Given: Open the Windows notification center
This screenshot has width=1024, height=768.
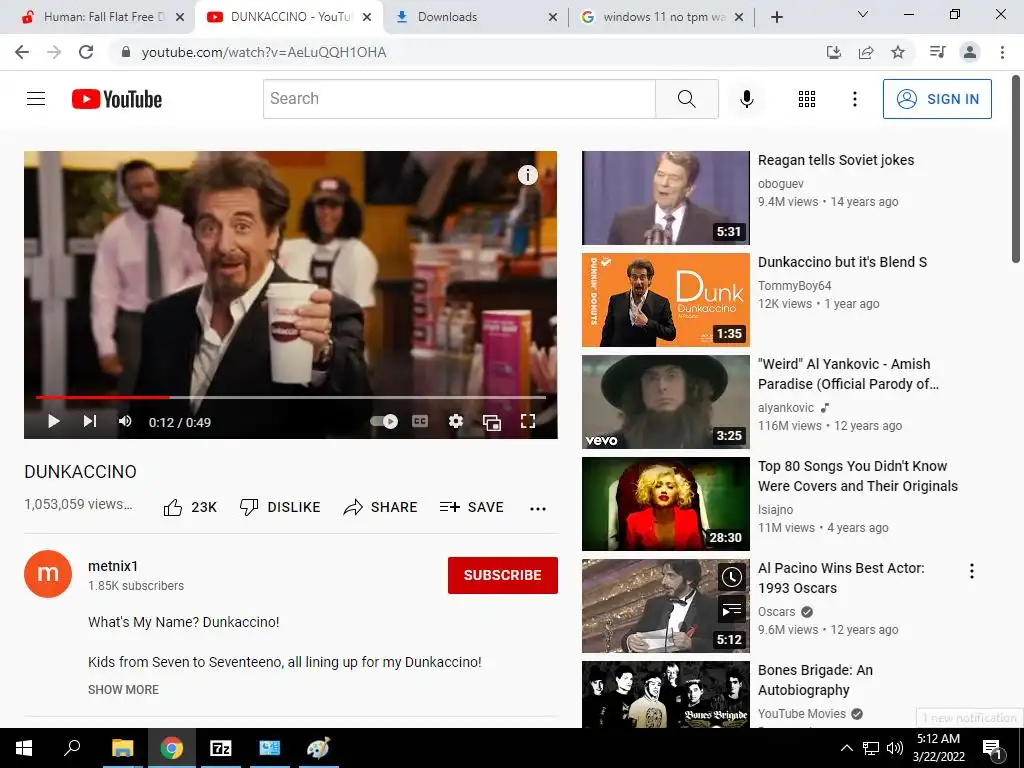Looking at the screenshot, I should (x=992, y=748).
